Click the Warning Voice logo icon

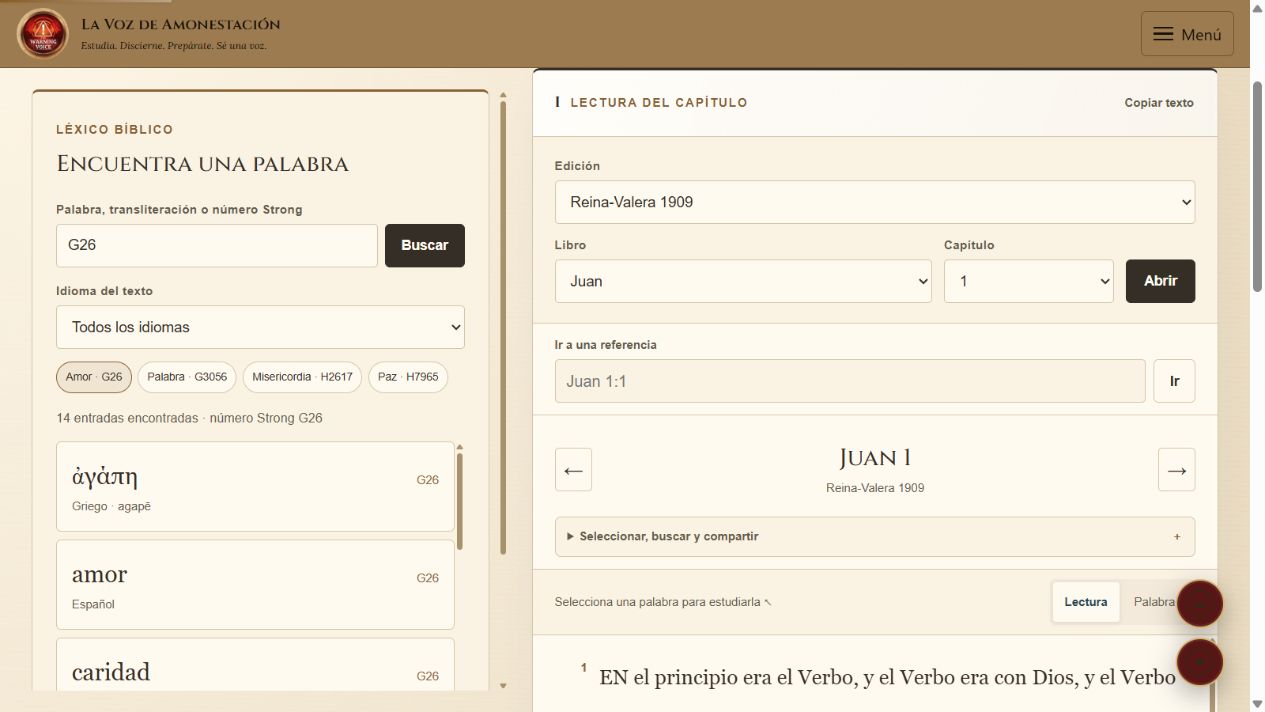coord(42,33)
